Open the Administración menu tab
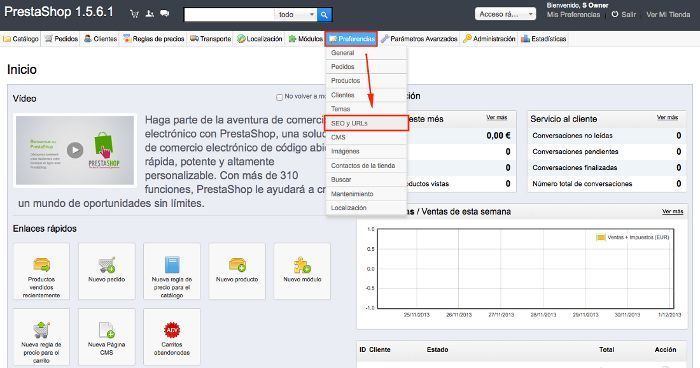 click(489, 39)
